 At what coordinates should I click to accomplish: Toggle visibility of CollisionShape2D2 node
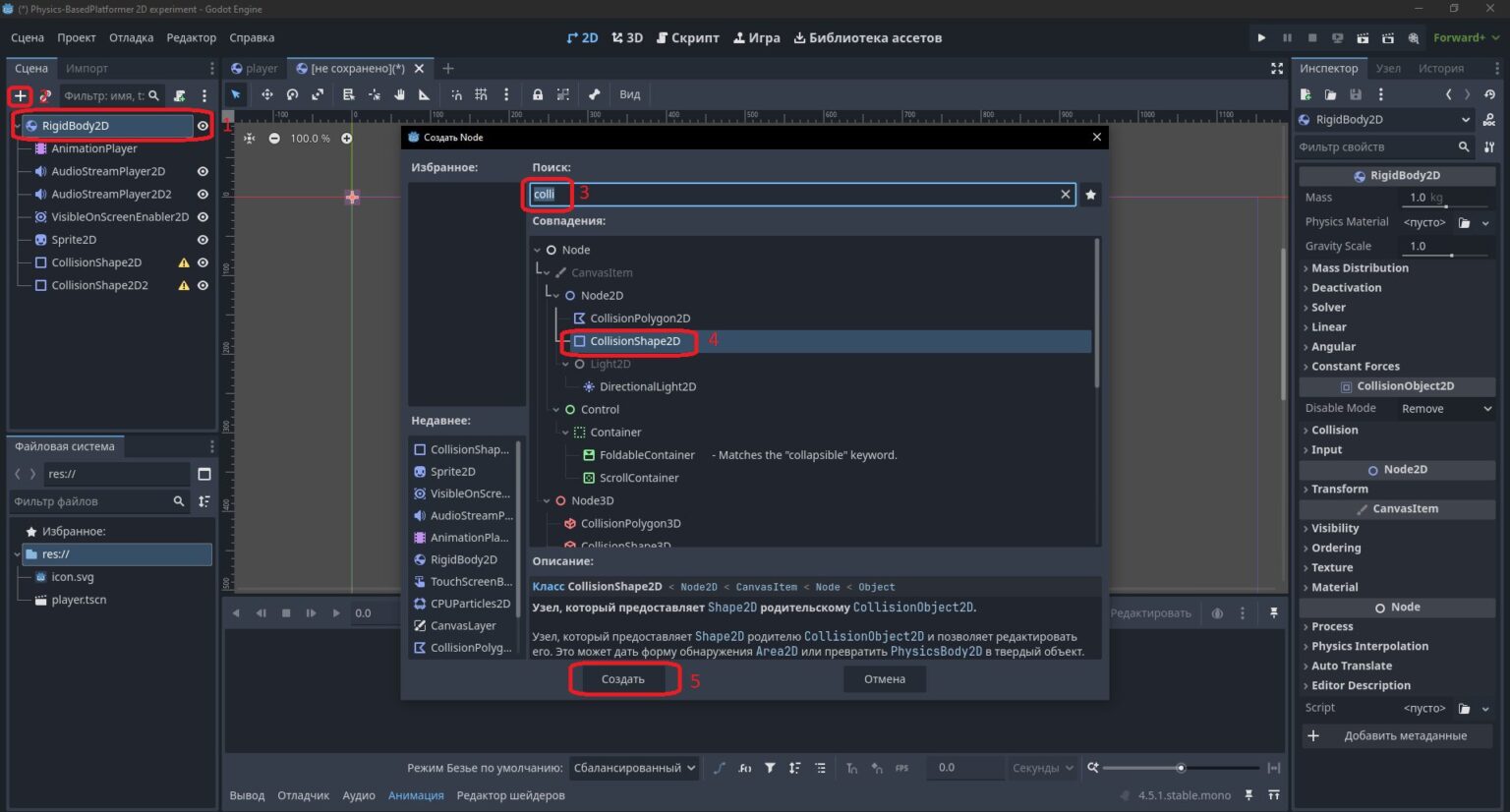203,285
